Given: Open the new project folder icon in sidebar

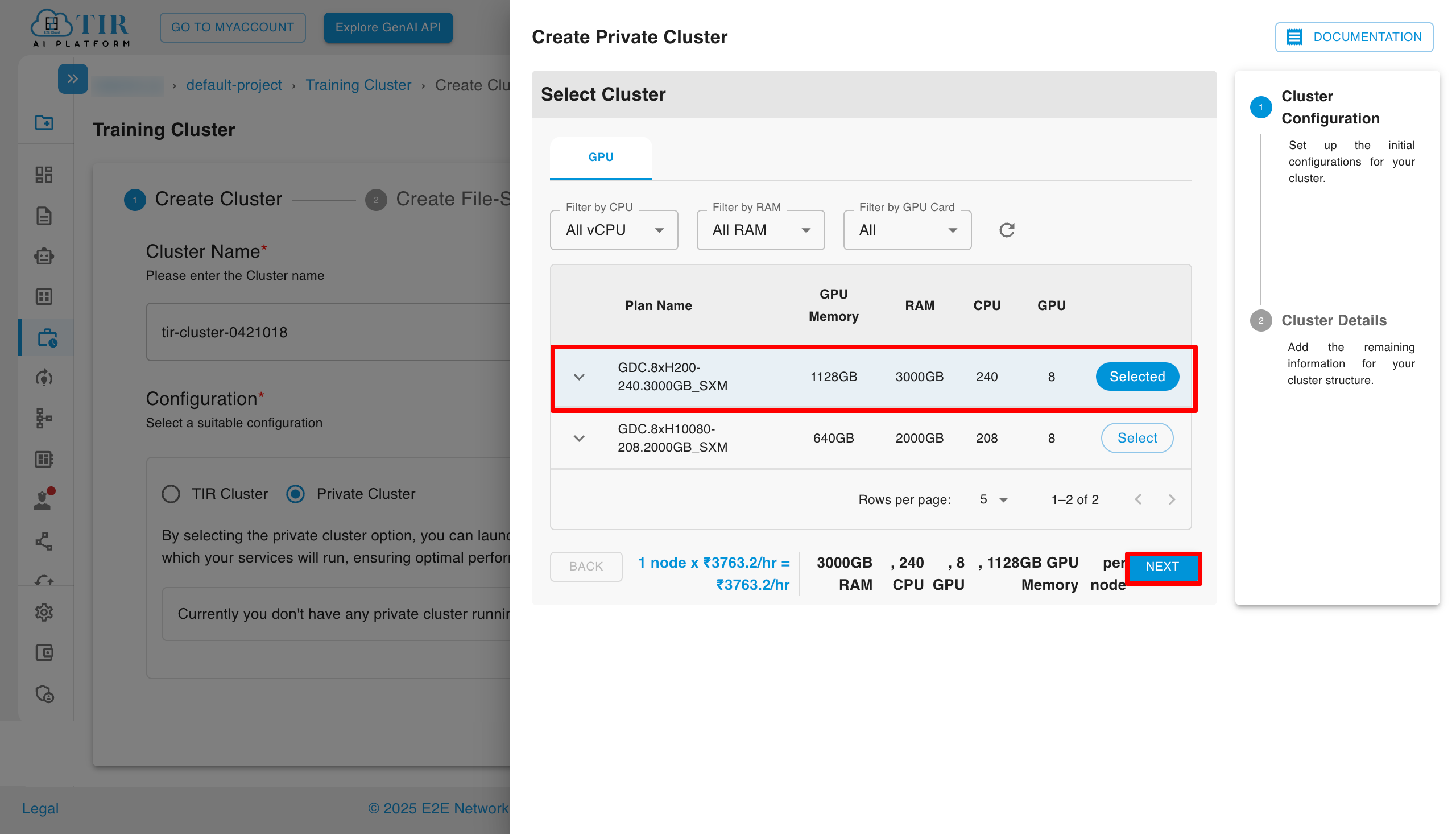Looking at the screenshot, I should (x=44, y=123).
